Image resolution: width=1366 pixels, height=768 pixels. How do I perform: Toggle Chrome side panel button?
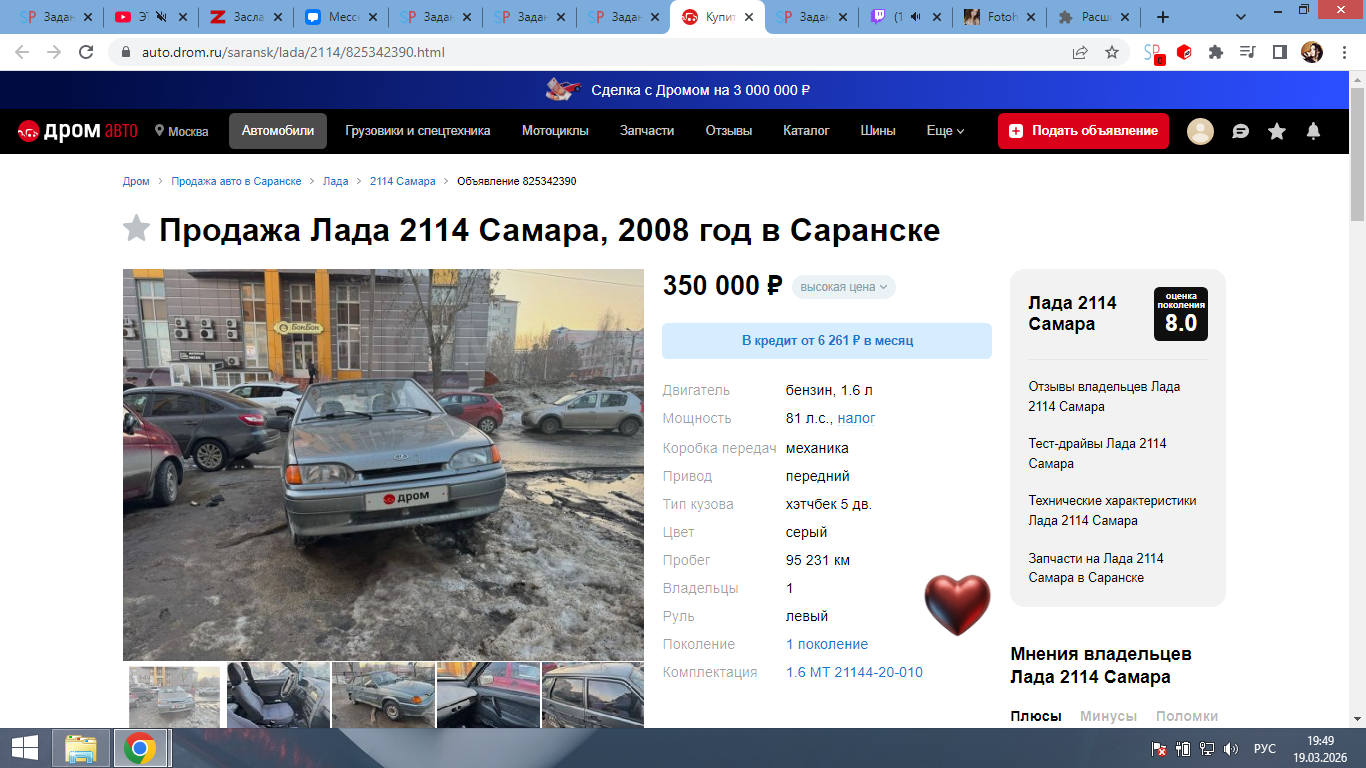point(1279,52)
